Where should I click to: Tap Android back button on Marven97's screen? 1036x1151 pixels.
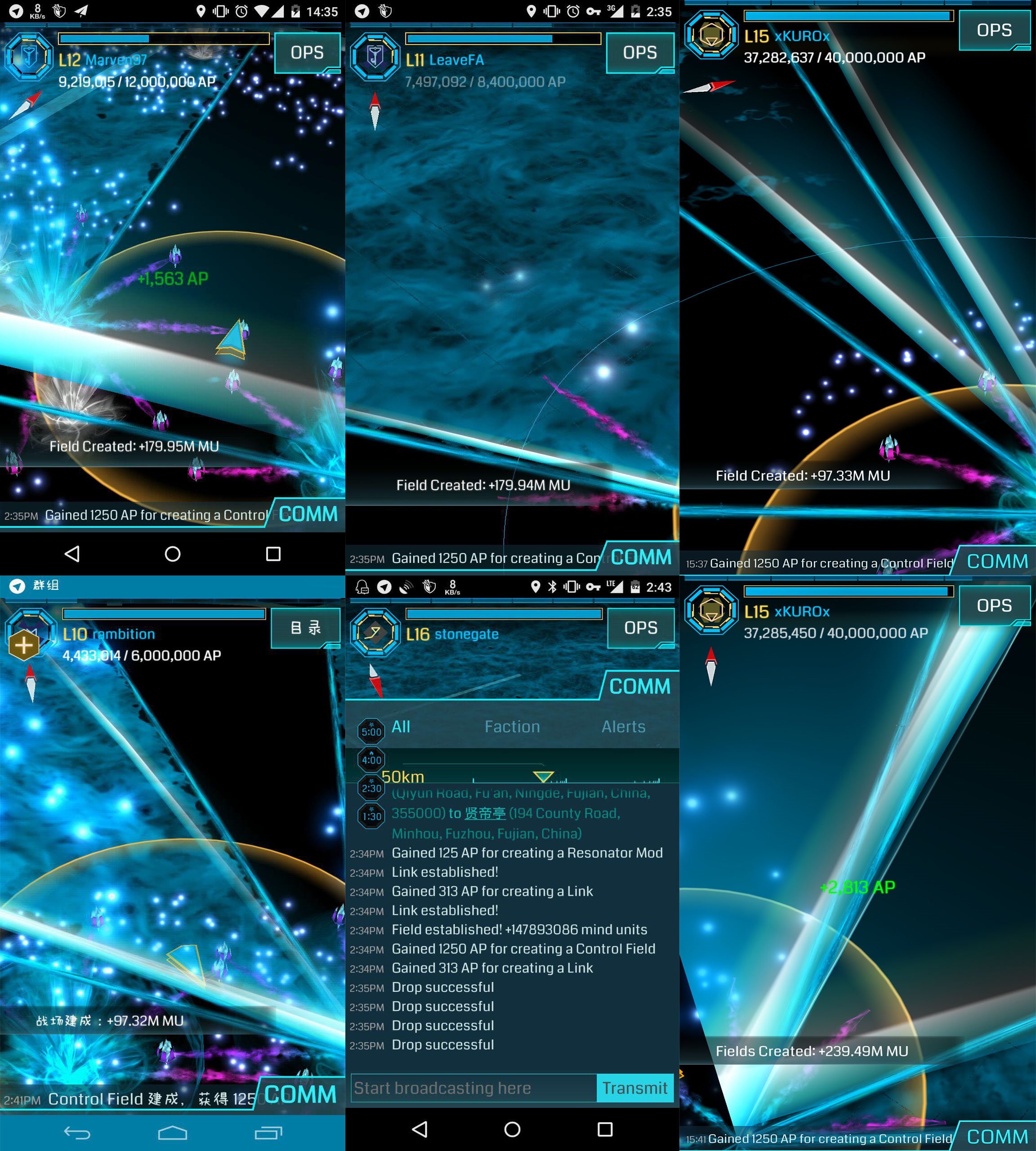click(72, 553)
